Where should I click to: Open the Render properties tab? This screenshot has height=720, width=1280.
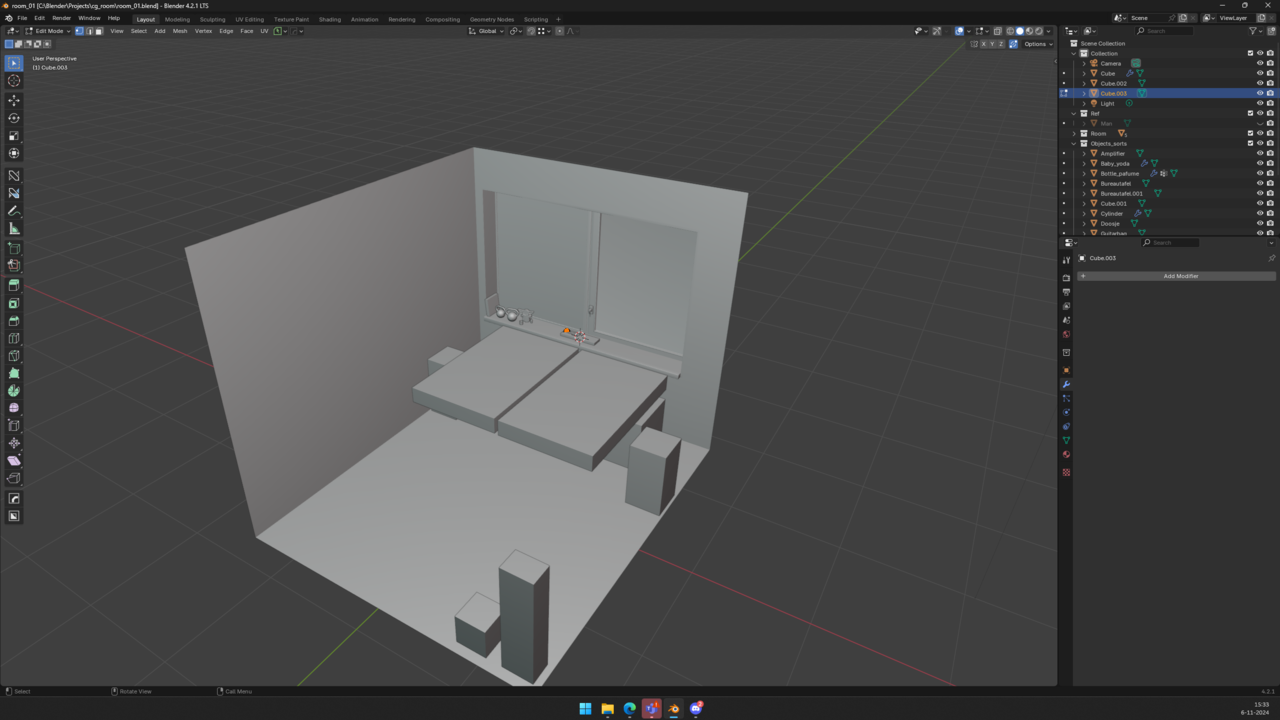[1066, 278]
